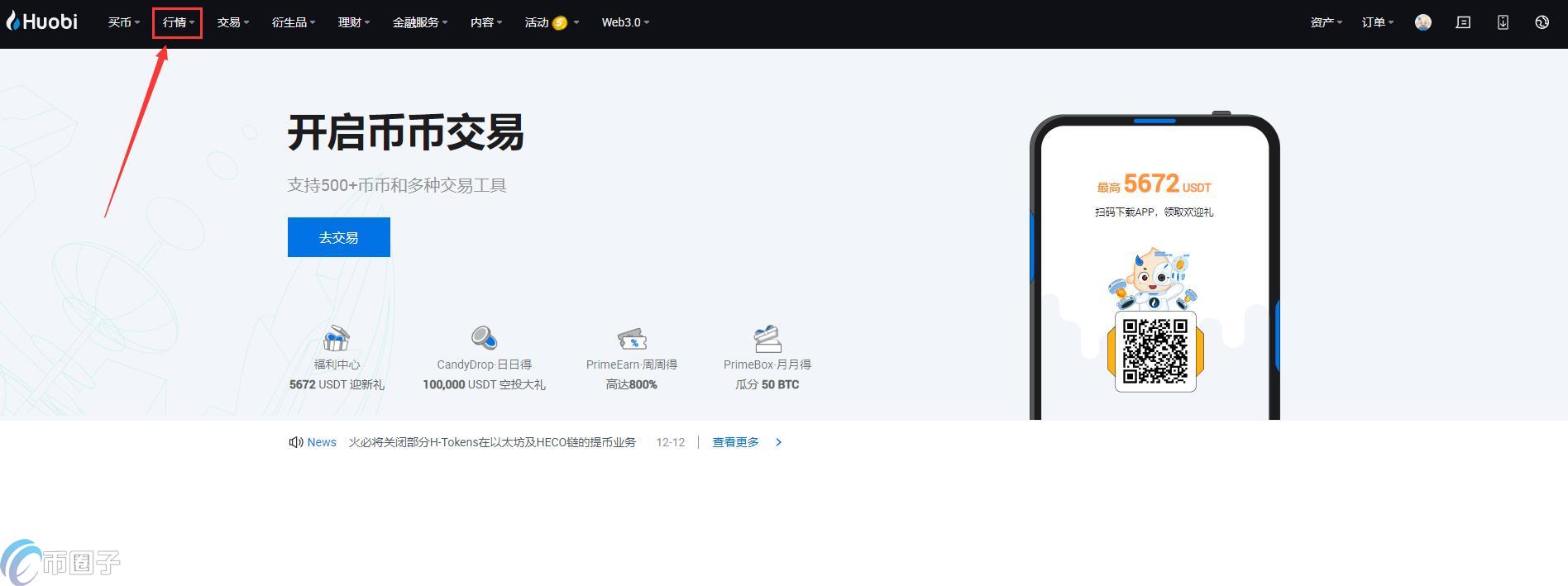Click the chevron after 查看更多
This screenshot has height=586, width=1568.
[778, 442]
